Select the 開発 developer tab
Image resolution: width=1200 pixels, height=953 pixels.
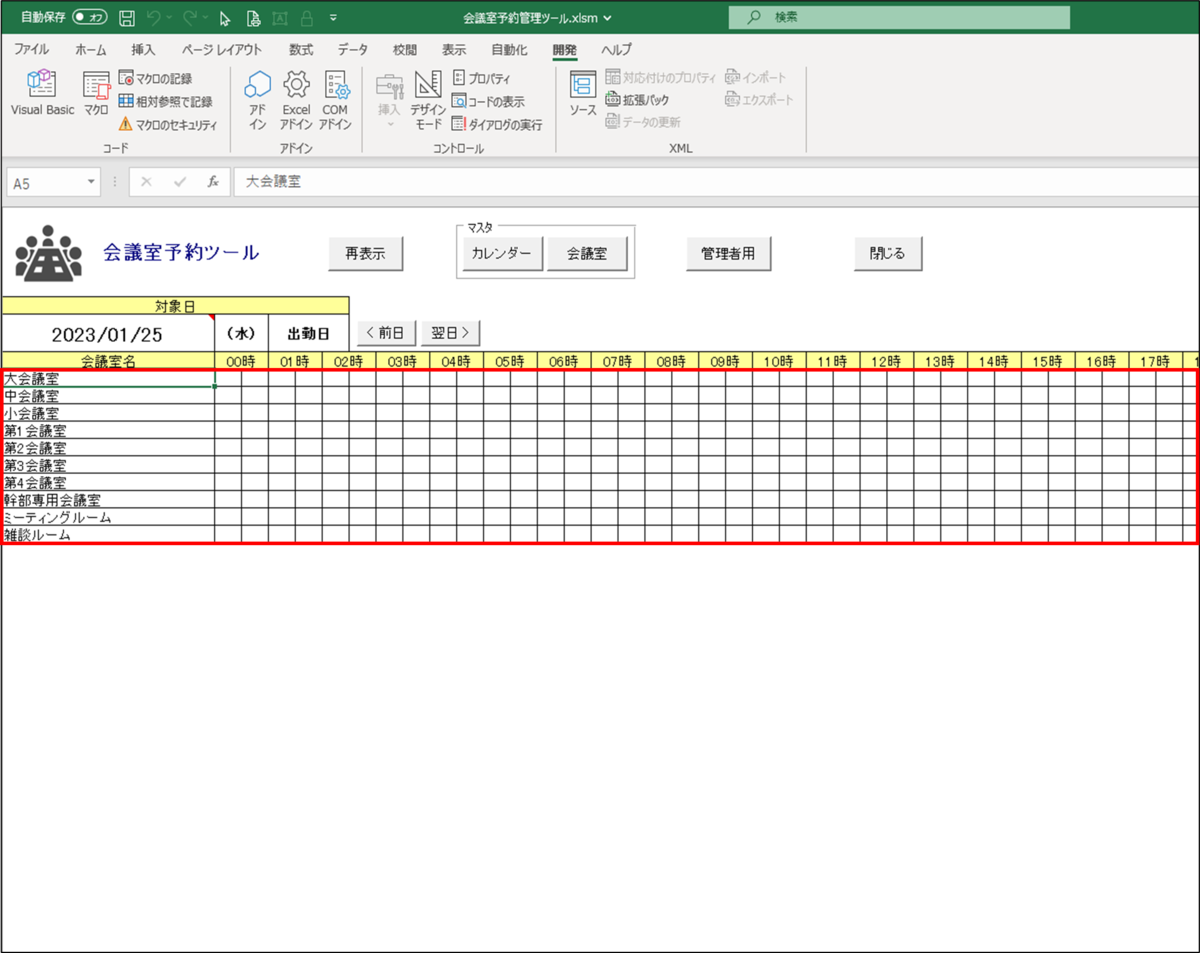click(x=565, y=49)
